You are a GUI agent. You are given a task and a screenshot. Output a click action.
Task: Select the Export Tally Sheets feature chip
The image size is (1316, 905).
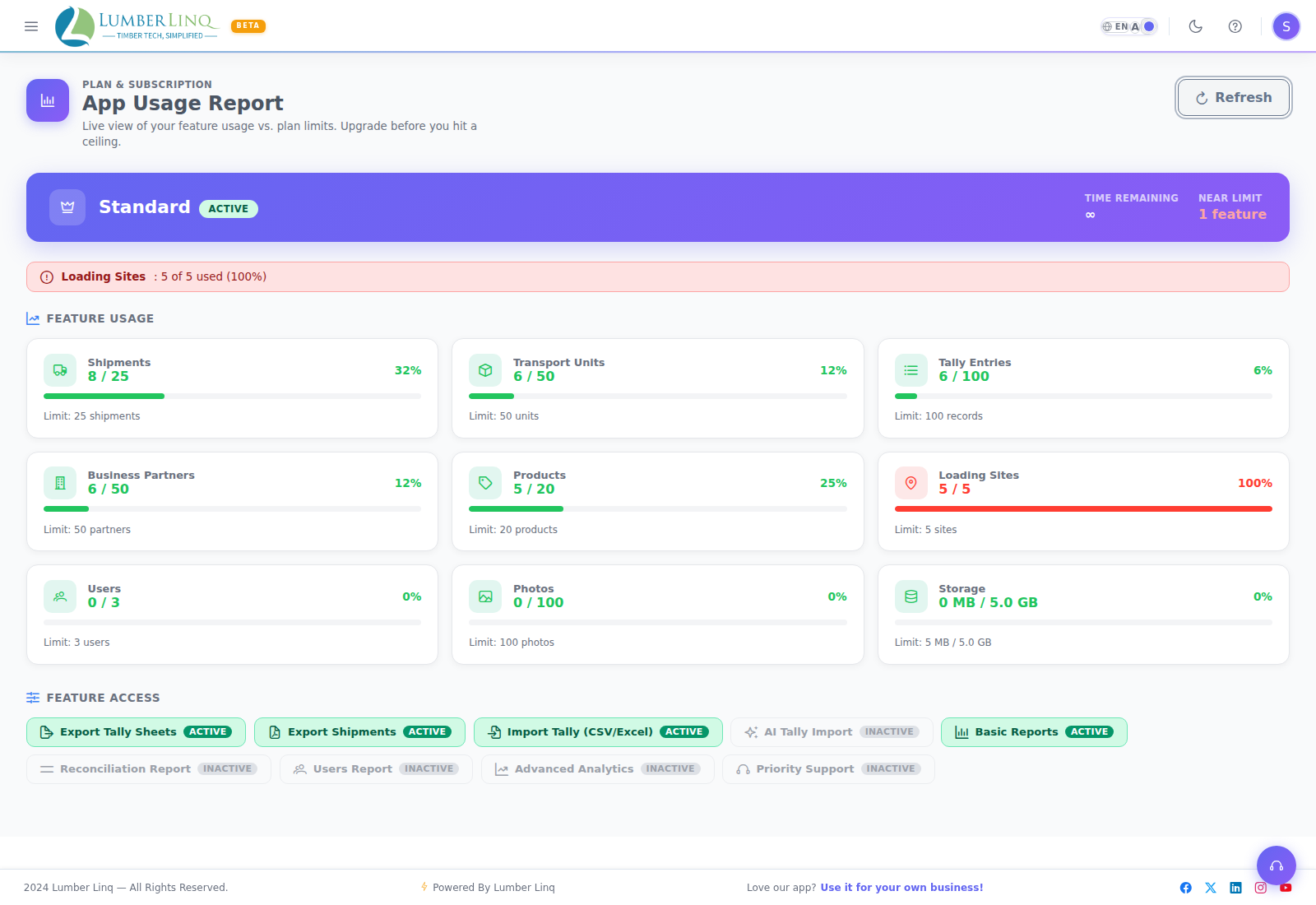pyautogui.click(x=136, y=732)
